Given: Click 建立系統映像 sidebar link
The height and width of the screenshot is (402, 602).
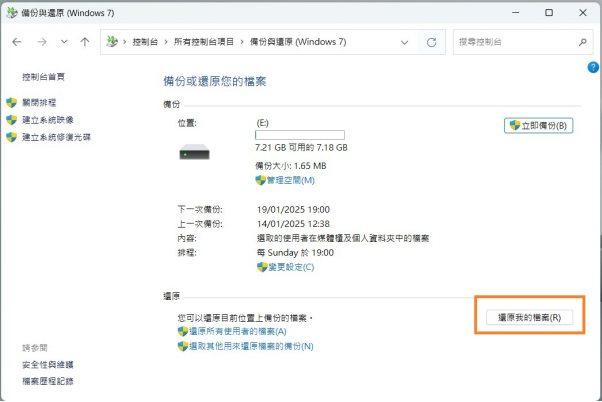Looking at the screenshot, I should (x=48, y=120).
